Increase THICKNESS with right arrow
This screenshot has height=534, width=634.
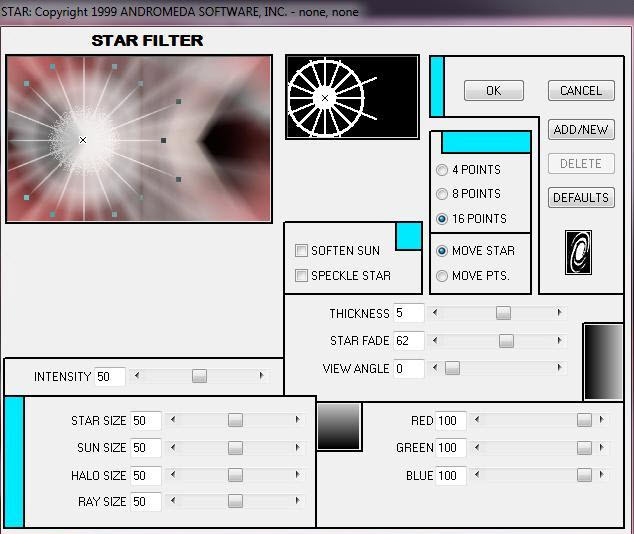tap(560, 312)
